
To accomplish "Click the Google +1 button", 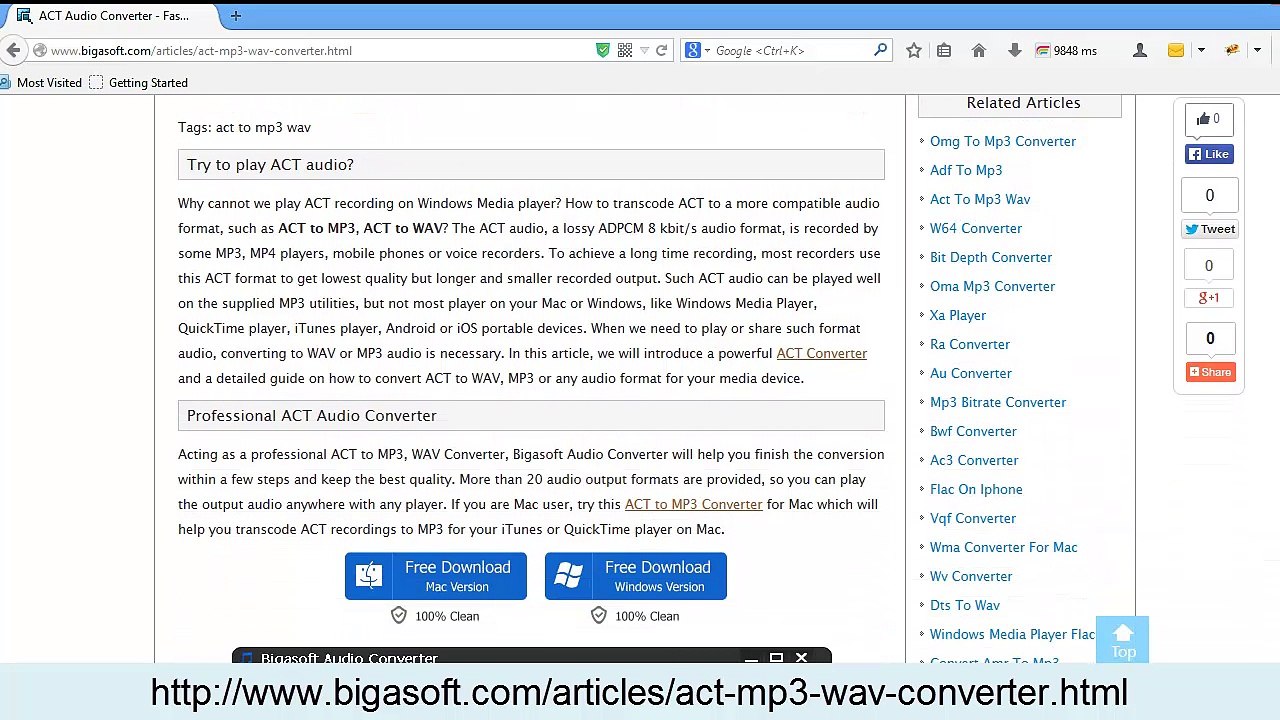I will point(1209,298).
